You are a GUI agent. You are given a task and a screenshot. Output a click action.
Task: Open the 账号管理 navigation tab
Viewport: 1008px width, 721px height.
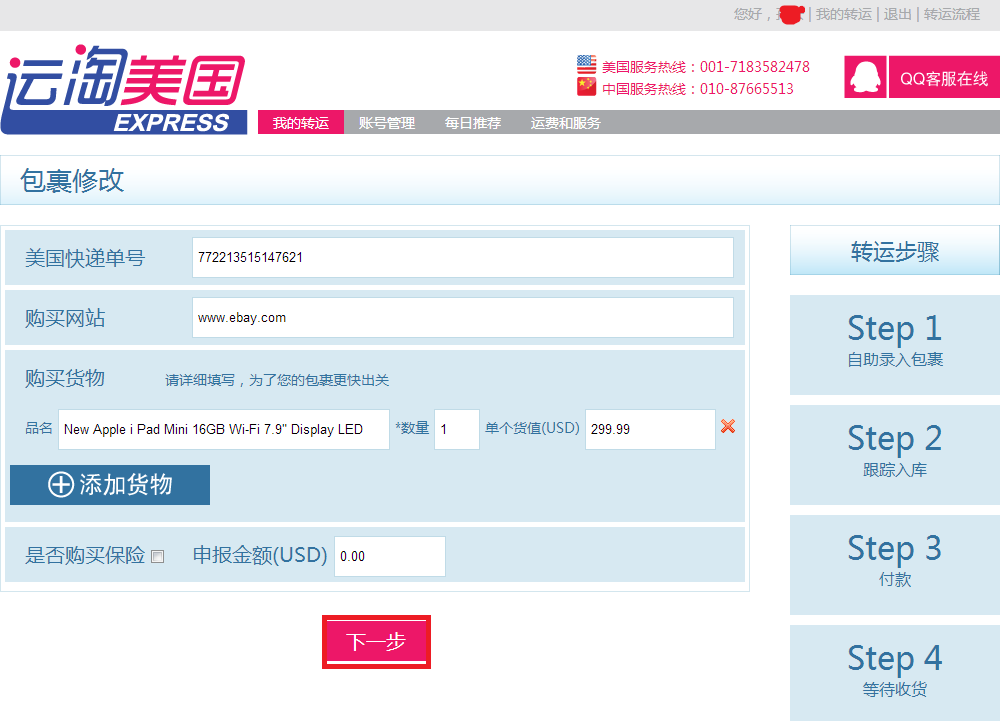tap(387, 122)
